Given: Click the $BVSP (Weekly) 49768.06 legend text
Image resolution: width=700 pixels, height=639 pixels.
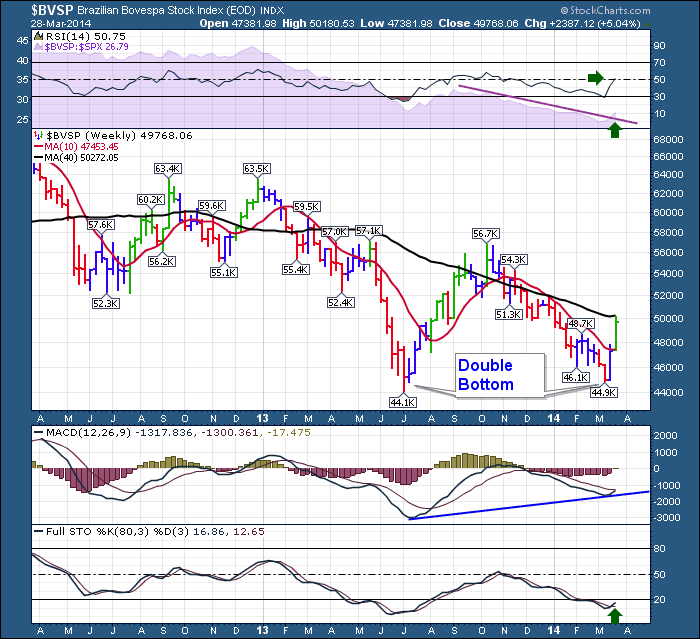Looking at the screenshot, I should coord(119,135).
